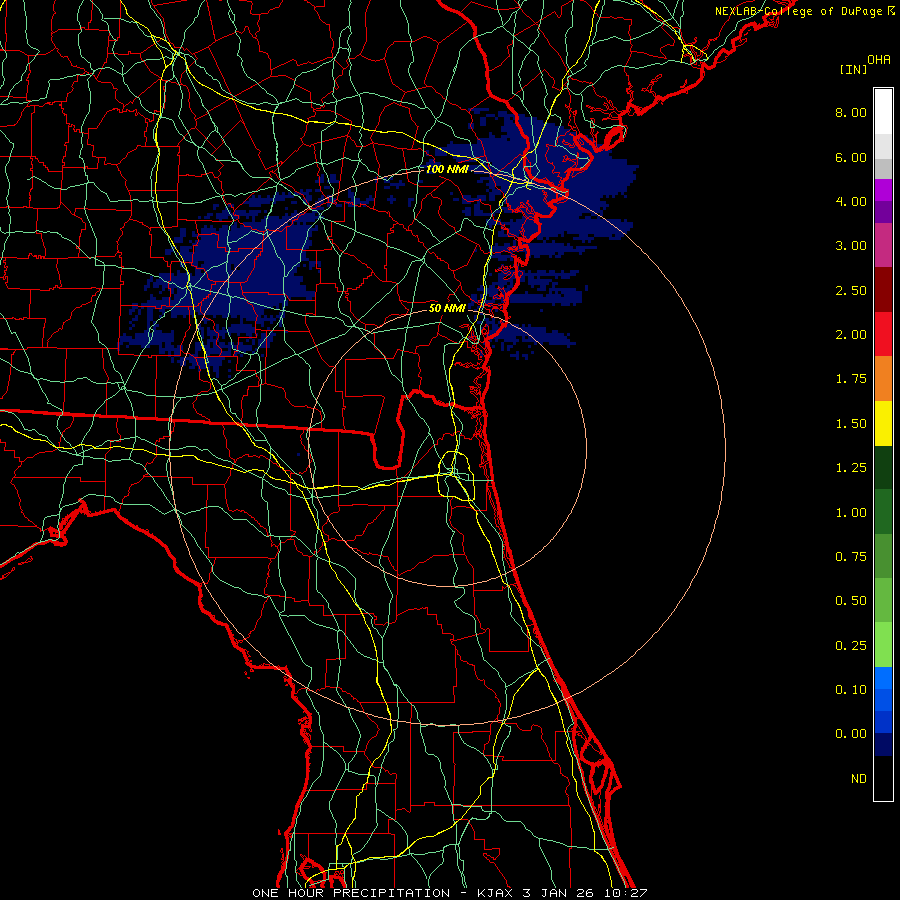Click the '6.00' legend value
The height and width of the screenshot is (900, 900).
coord(851,157)
